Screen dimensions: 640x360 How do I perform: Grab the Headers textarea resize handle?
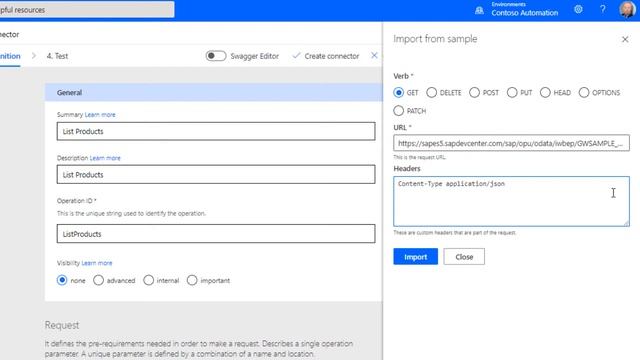(626, 223)
